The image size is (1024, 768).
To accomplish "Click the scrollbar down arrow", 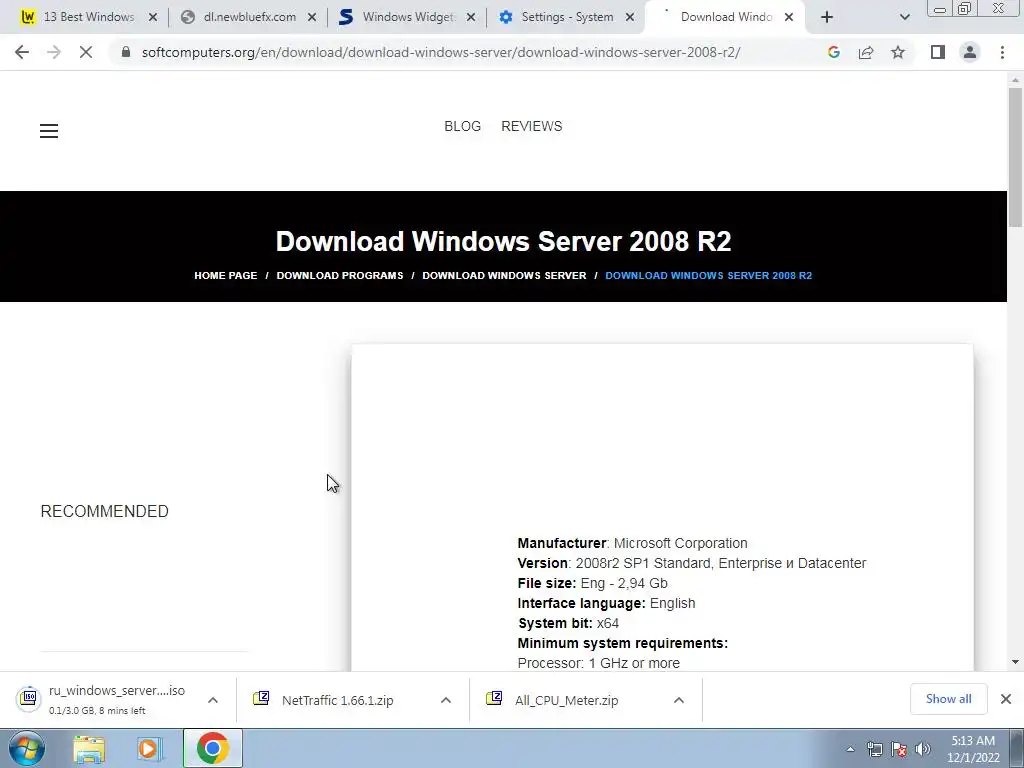I will tap(1015, 662).
